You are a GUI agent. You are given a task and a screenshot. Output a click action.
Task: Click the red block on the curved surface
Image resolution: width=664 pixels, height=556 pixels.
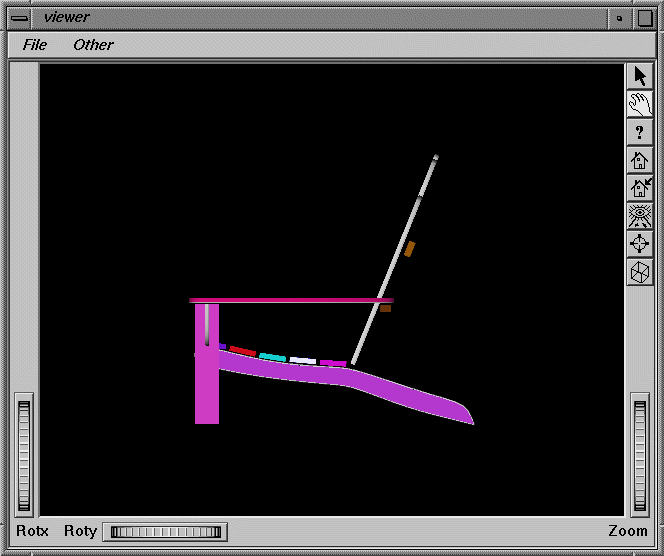[x=242, y=351]
